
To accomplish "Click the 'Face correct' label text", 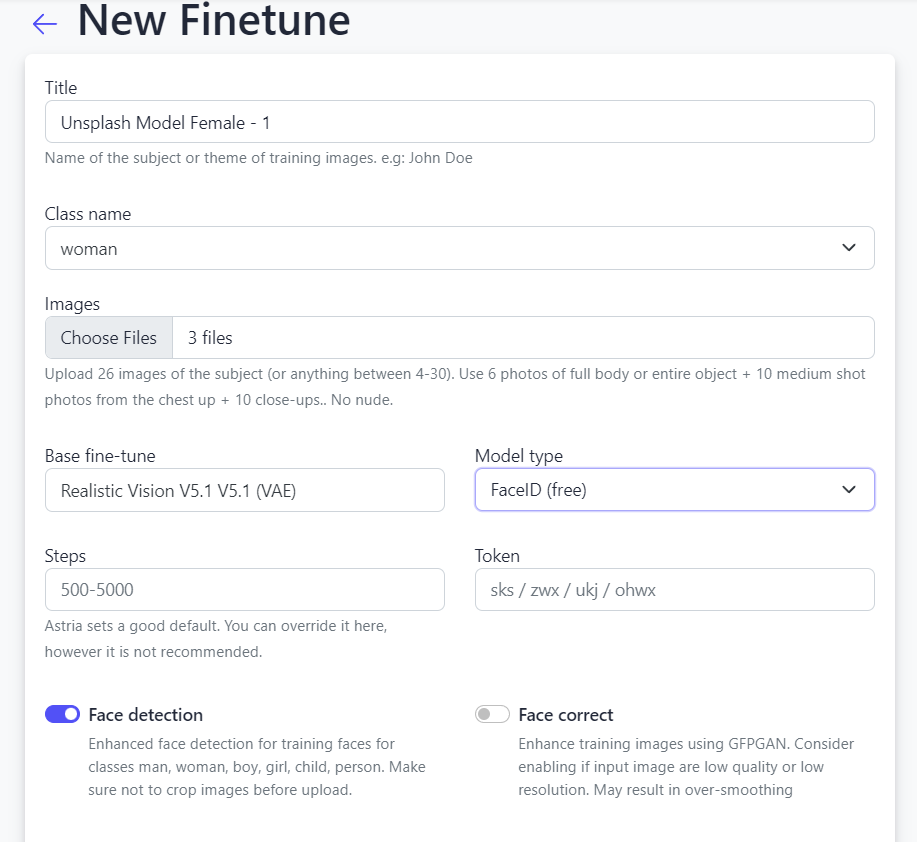I will (x=565, y=715).
